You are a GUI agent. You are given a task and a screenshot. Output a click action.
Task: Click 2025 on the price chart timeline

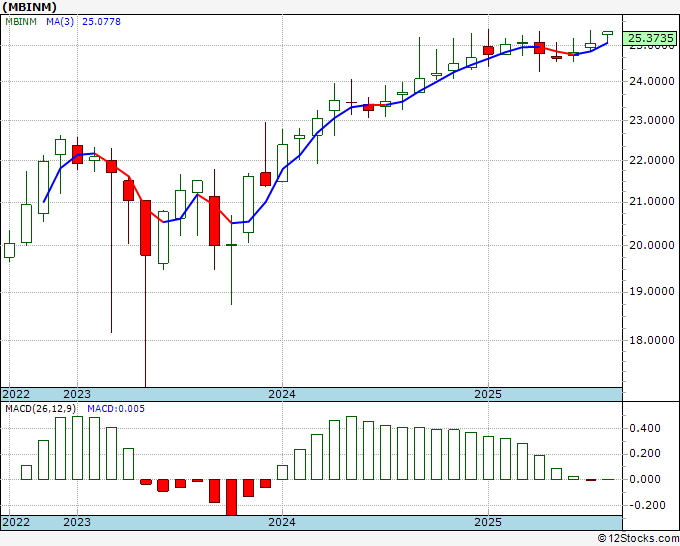click(x=488, y=394)
